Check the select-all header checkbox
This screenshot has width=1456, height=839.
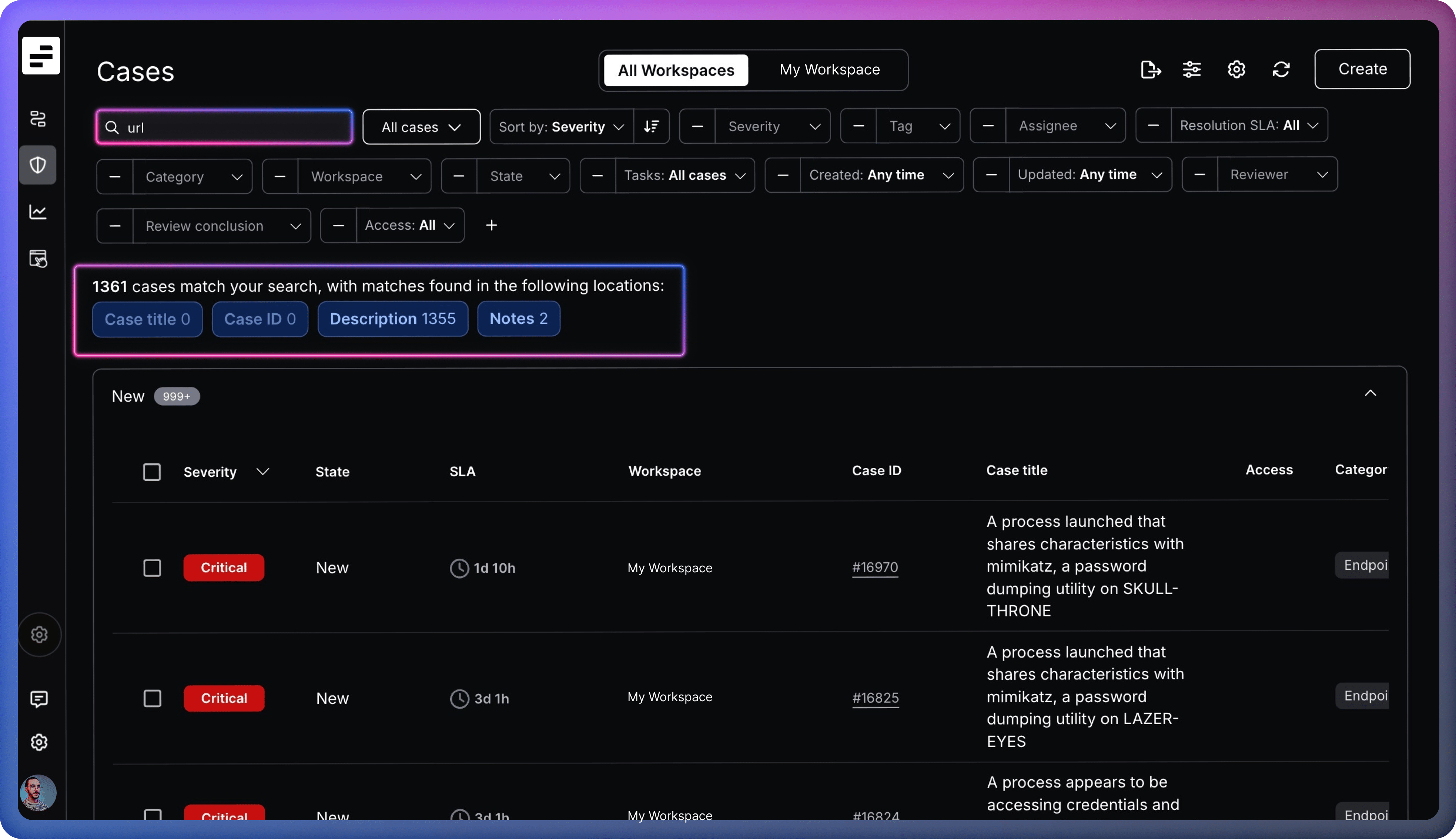152,472
